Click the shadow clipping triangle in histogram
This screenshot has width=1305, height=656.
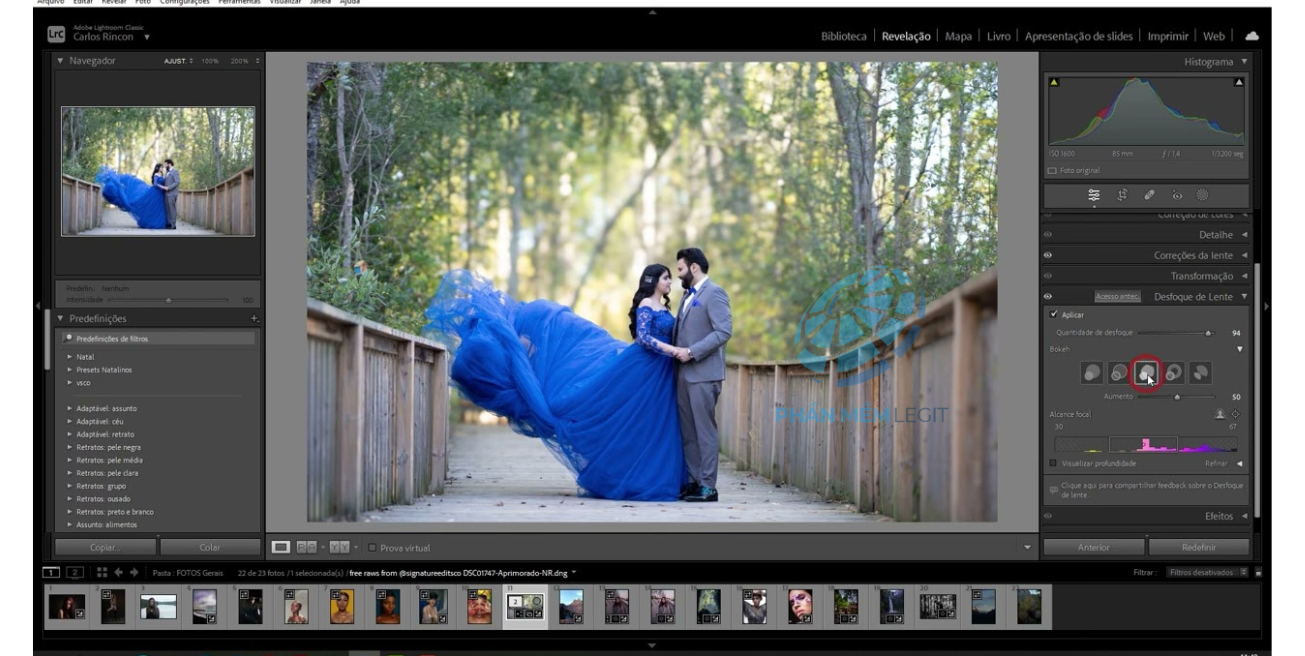1054,82
